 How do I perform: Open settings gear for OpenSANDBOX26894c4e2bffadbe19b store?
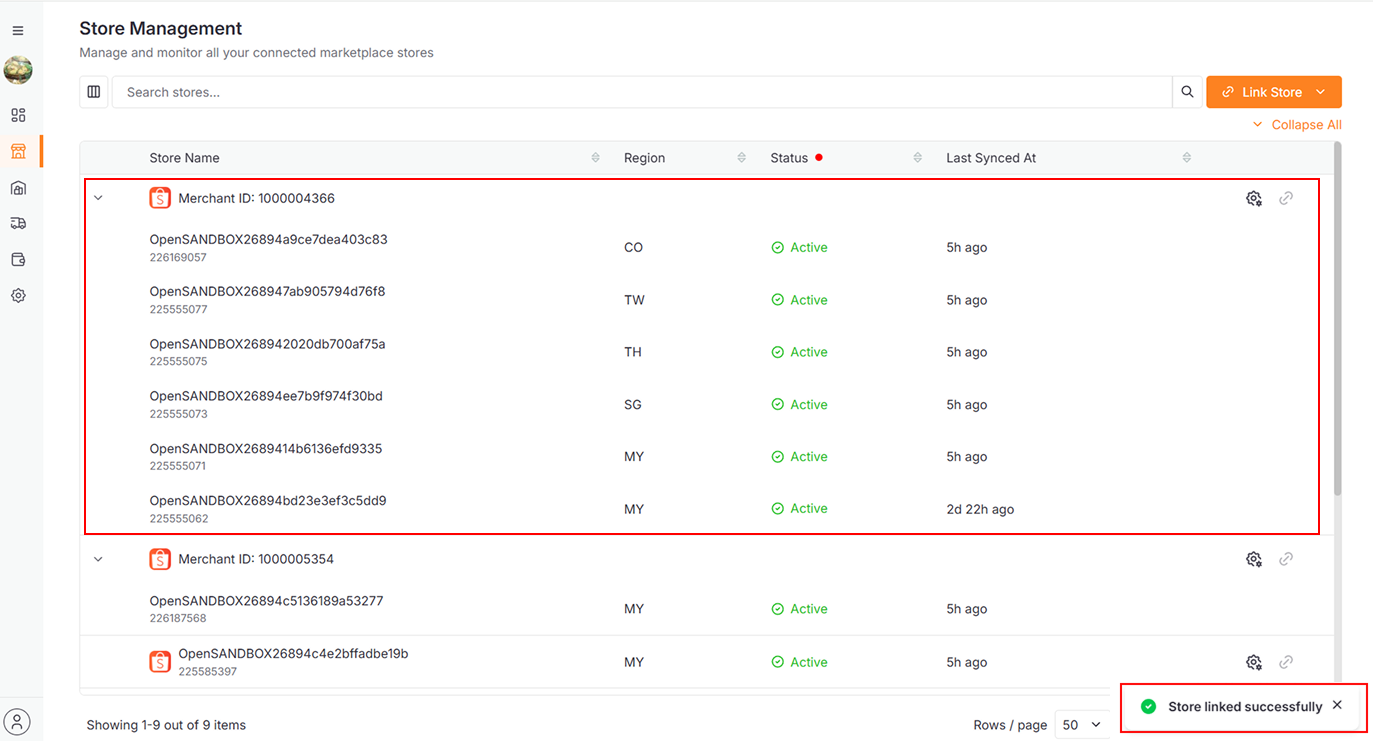[1253, 662]
